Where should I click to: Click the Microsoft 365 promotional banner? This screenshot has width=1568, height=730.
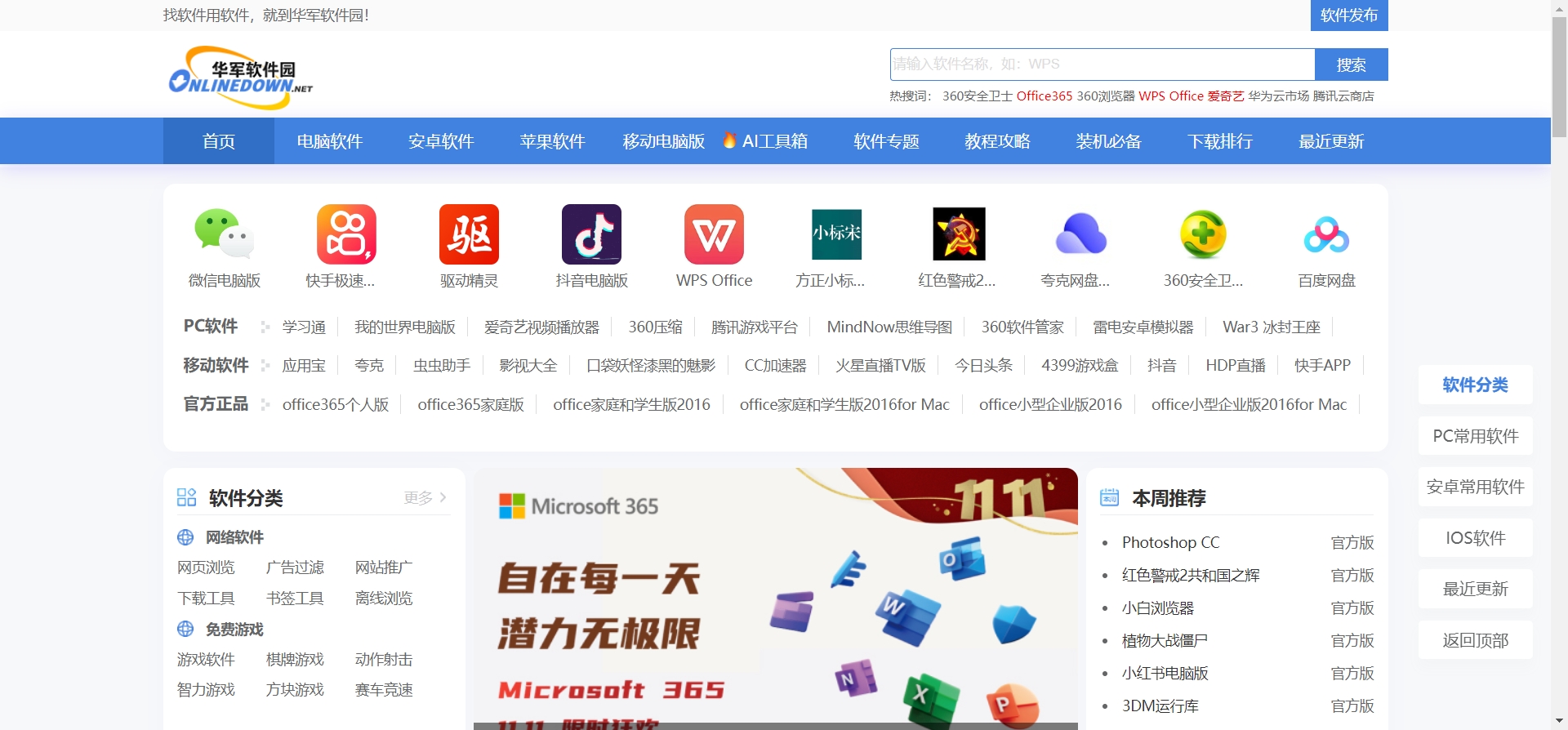click(x=776, y=599)
